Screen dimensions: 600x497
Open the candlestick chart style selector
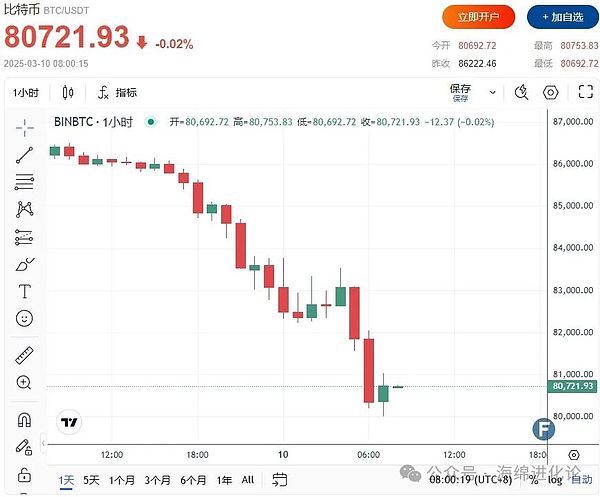(x=68, y=93)
